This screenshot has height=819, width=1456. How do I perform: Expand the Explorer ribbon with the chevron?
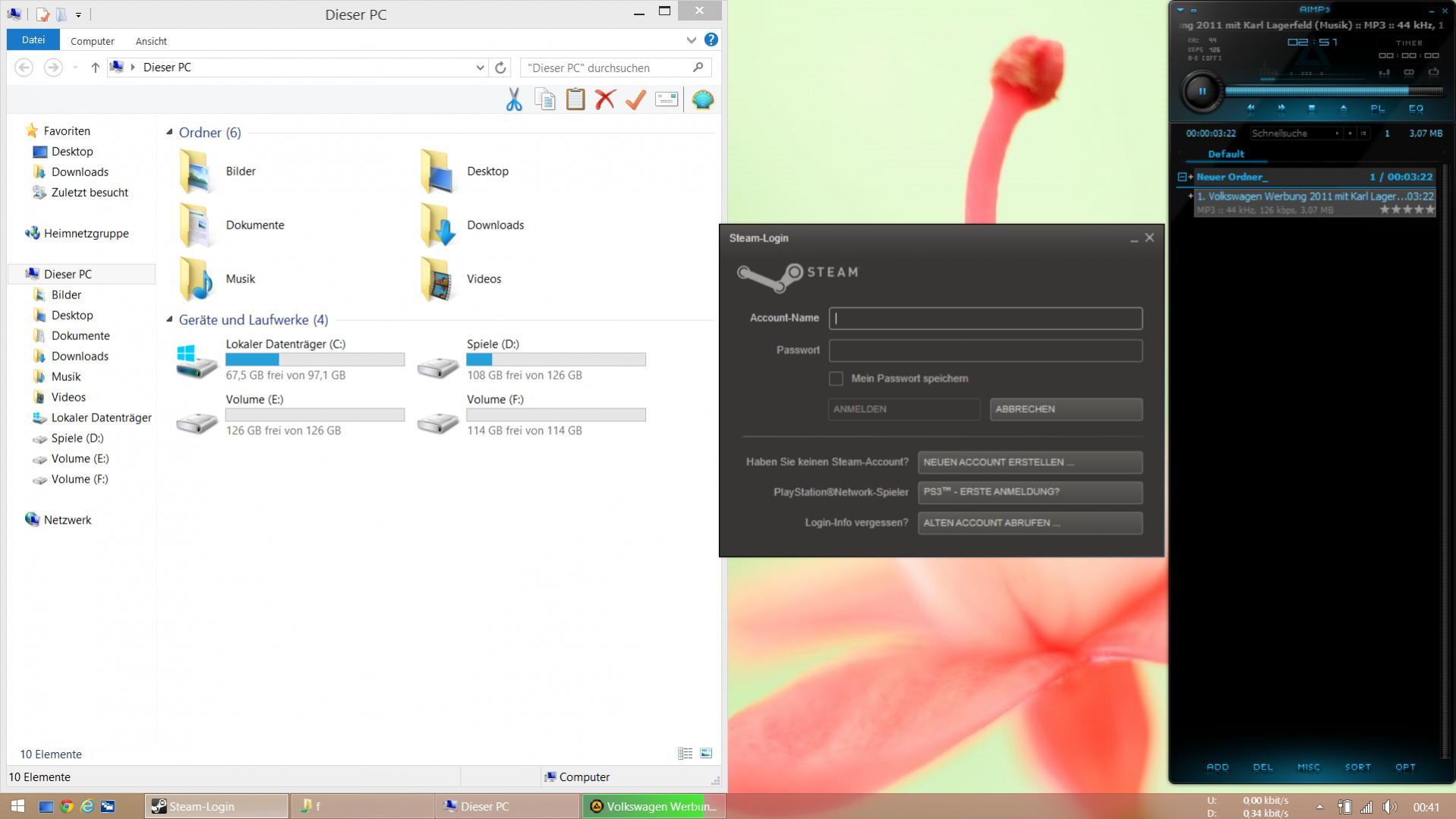(x=691, y=40)
